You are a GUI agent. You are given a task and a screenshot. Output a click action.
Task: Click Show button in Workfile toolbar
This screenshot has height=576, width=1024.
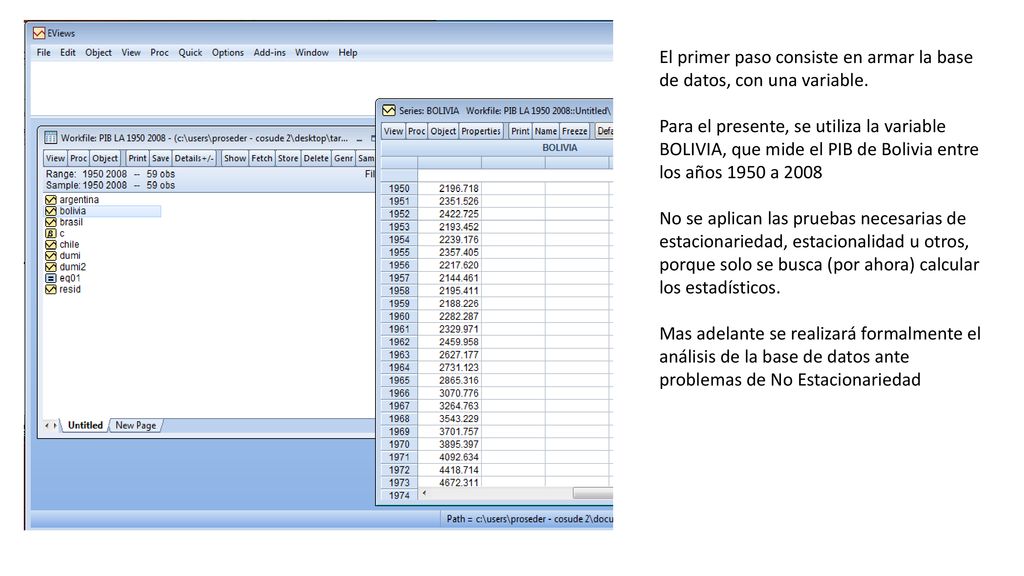pos(235,158)
